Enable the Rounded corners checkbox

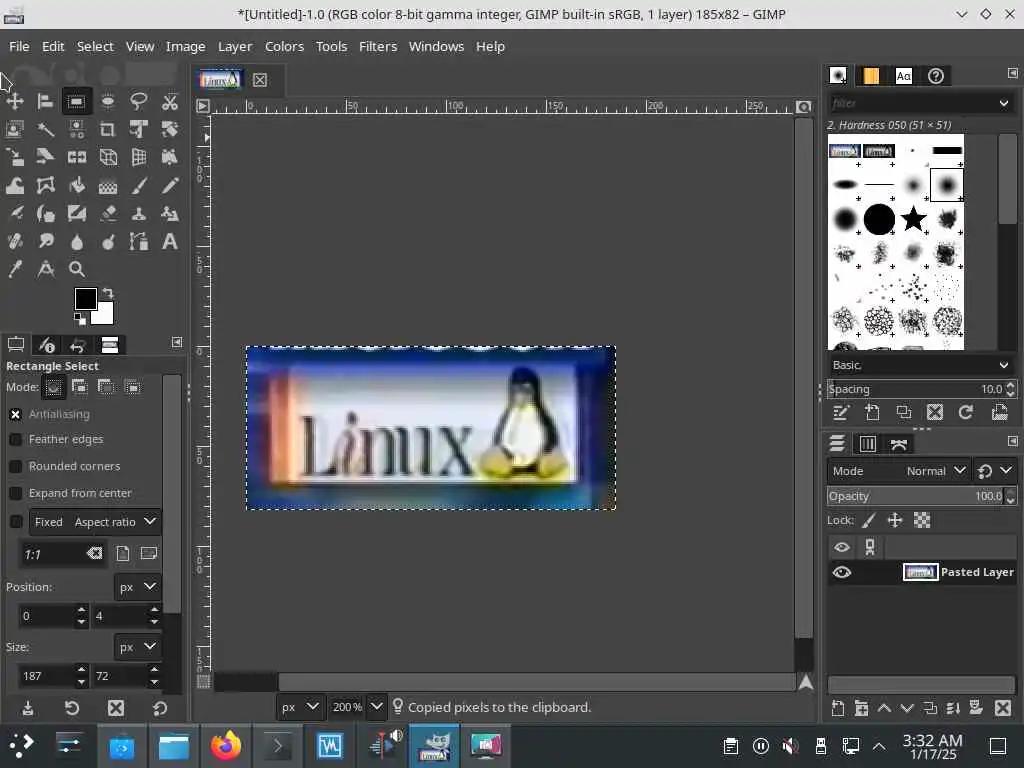pos(16,466)
